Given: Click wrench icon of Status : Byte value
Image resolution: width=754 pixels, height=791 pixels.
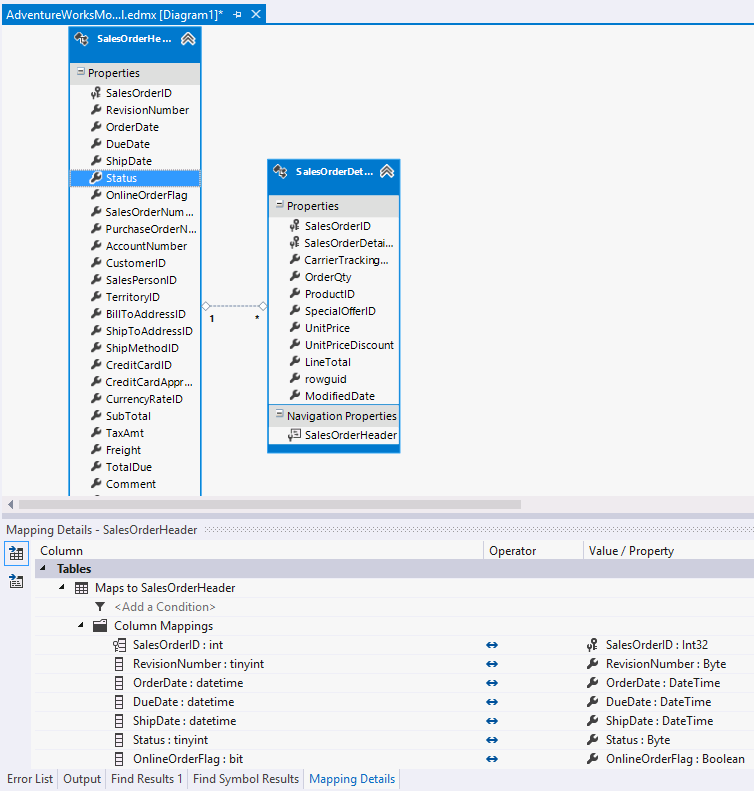Looking at the screenshot, I should pyautogui.click(x=593, y=740).
